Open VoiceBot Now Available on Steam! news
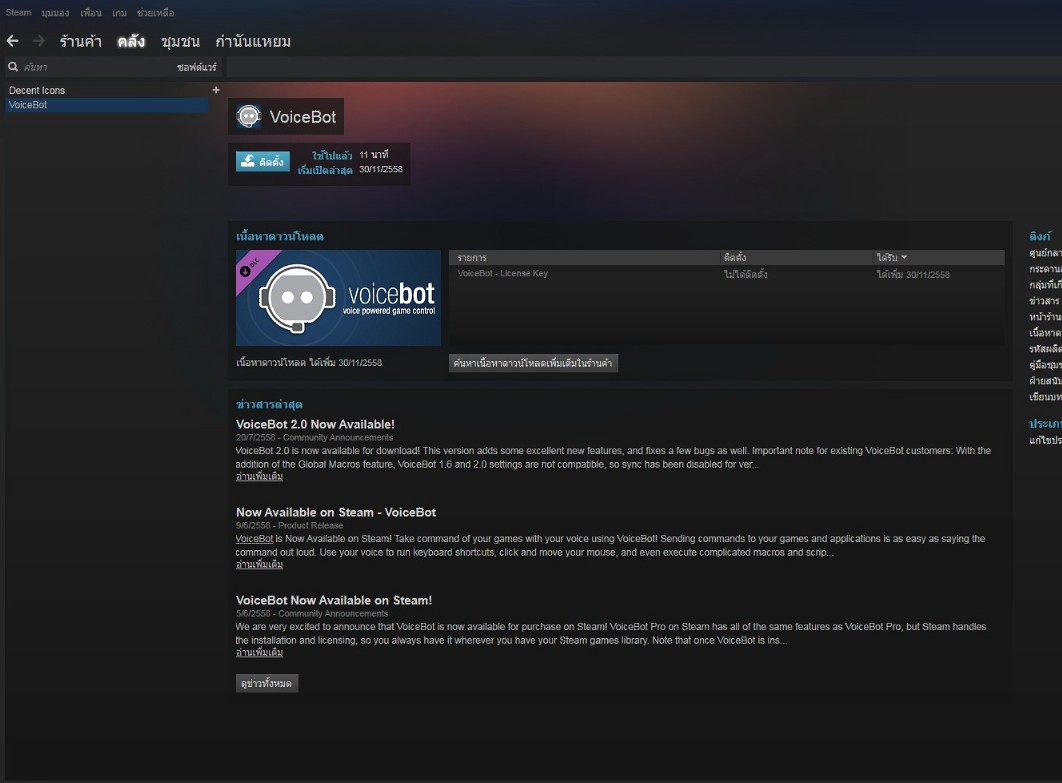Screen dimensions: 1062x783 point(334,600)
